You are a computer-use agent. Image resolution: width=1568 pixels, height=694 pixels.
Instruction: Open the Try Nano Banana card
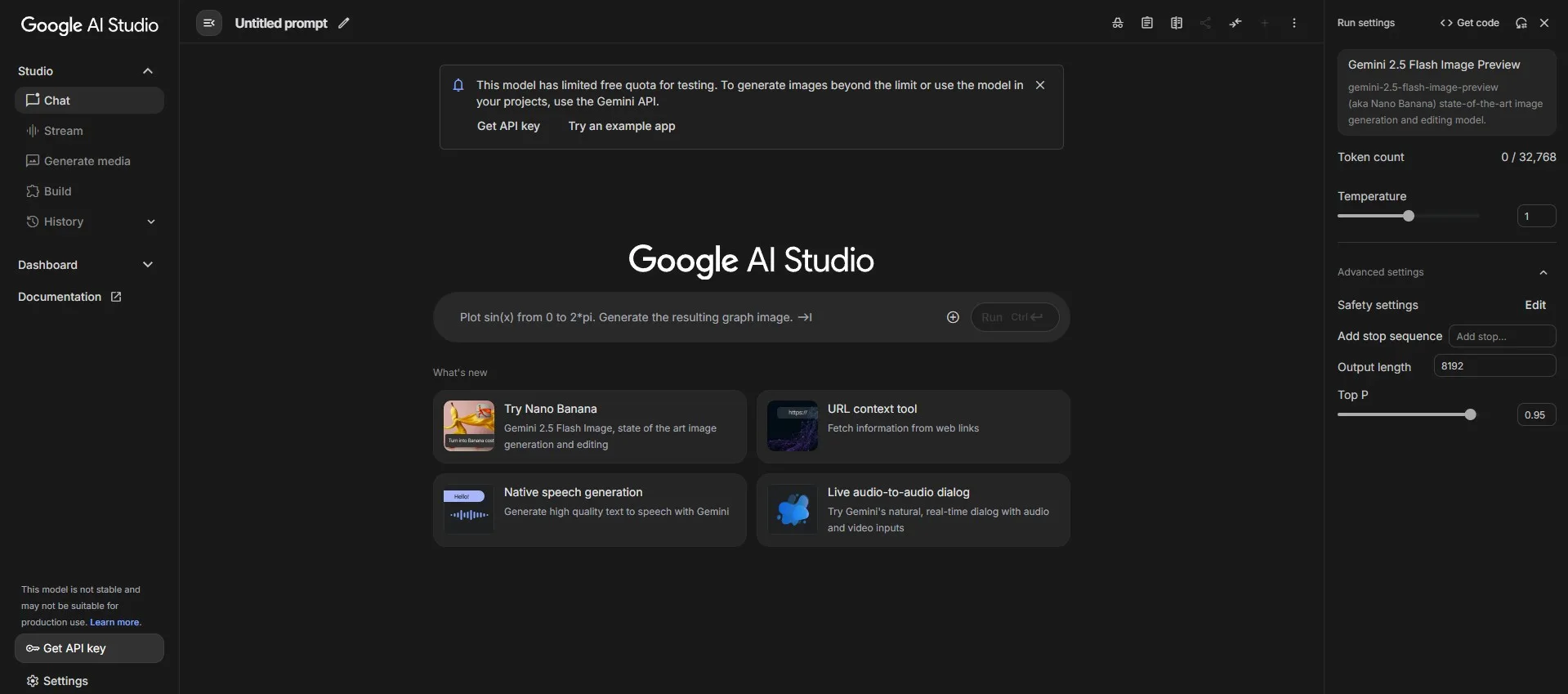(589, 427)
